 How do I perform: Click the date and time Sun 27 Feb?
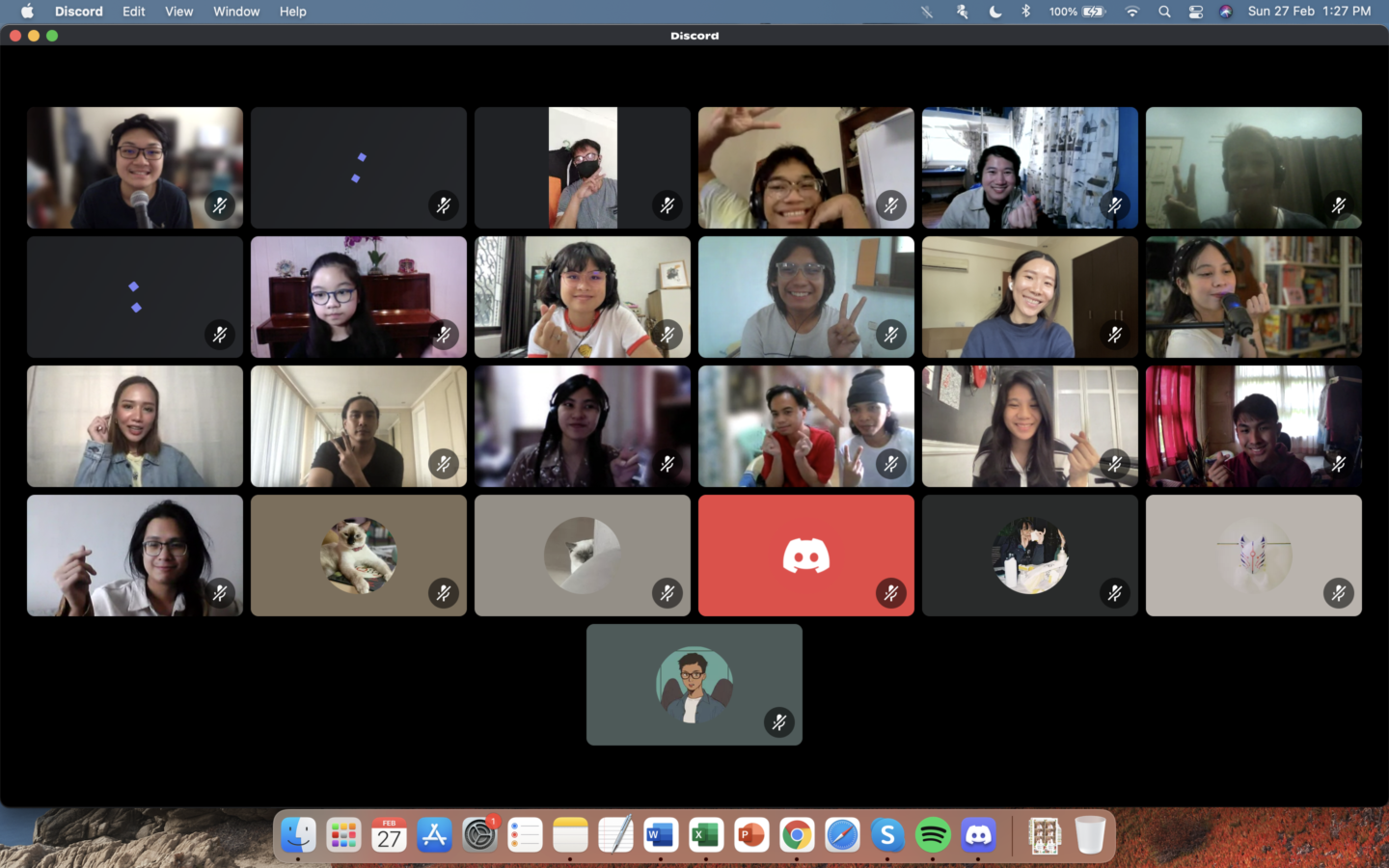[1308, 12]
